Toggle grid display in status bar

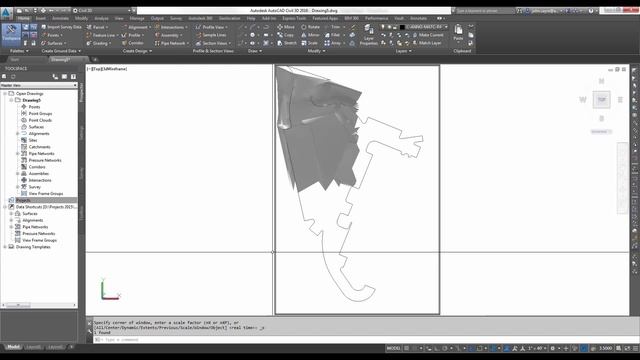pyautogui.click(x=407, y=348)
